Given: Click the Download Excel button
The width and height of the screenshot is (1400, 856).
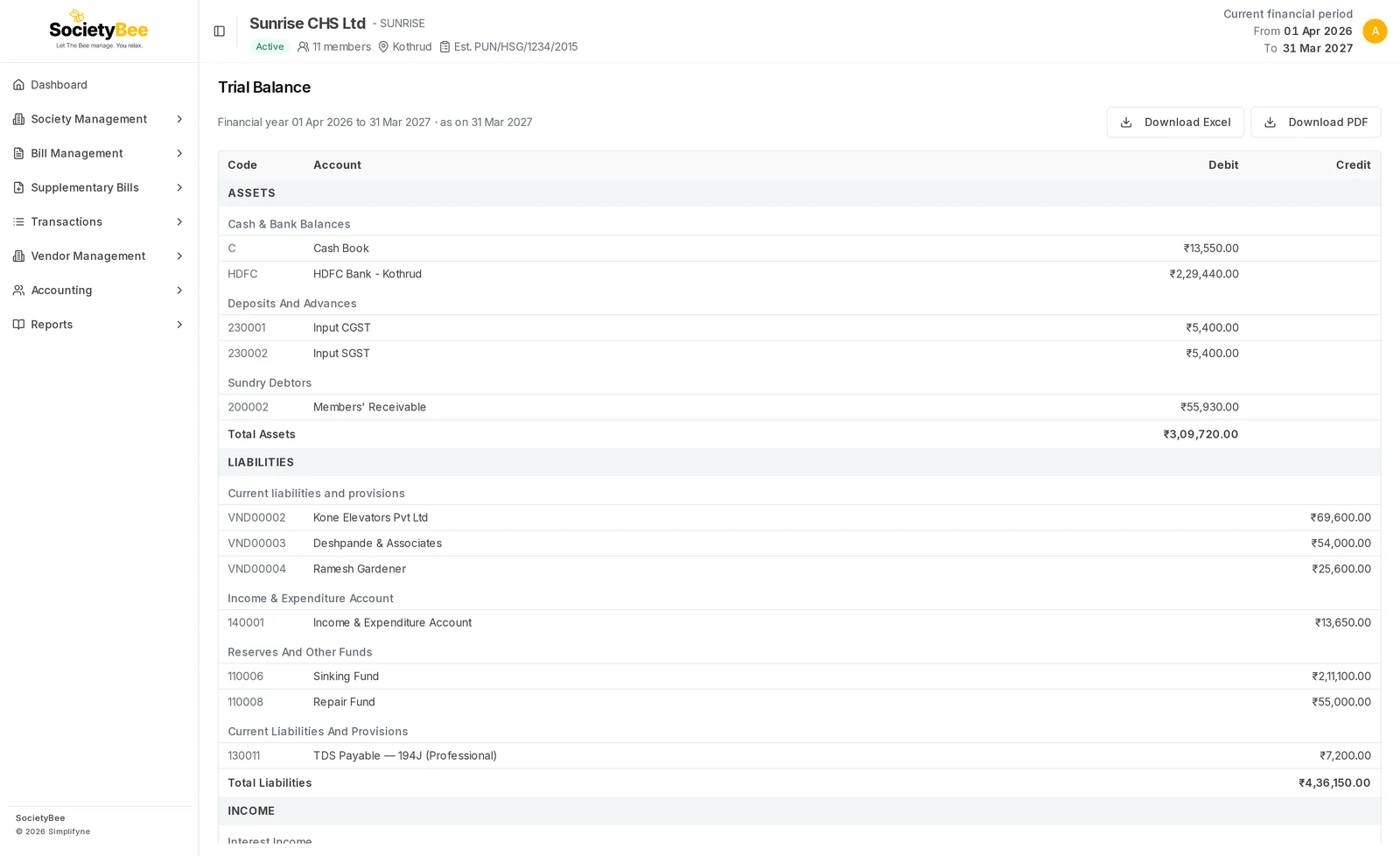Looking at the screenshot, I should point(1175,123).
